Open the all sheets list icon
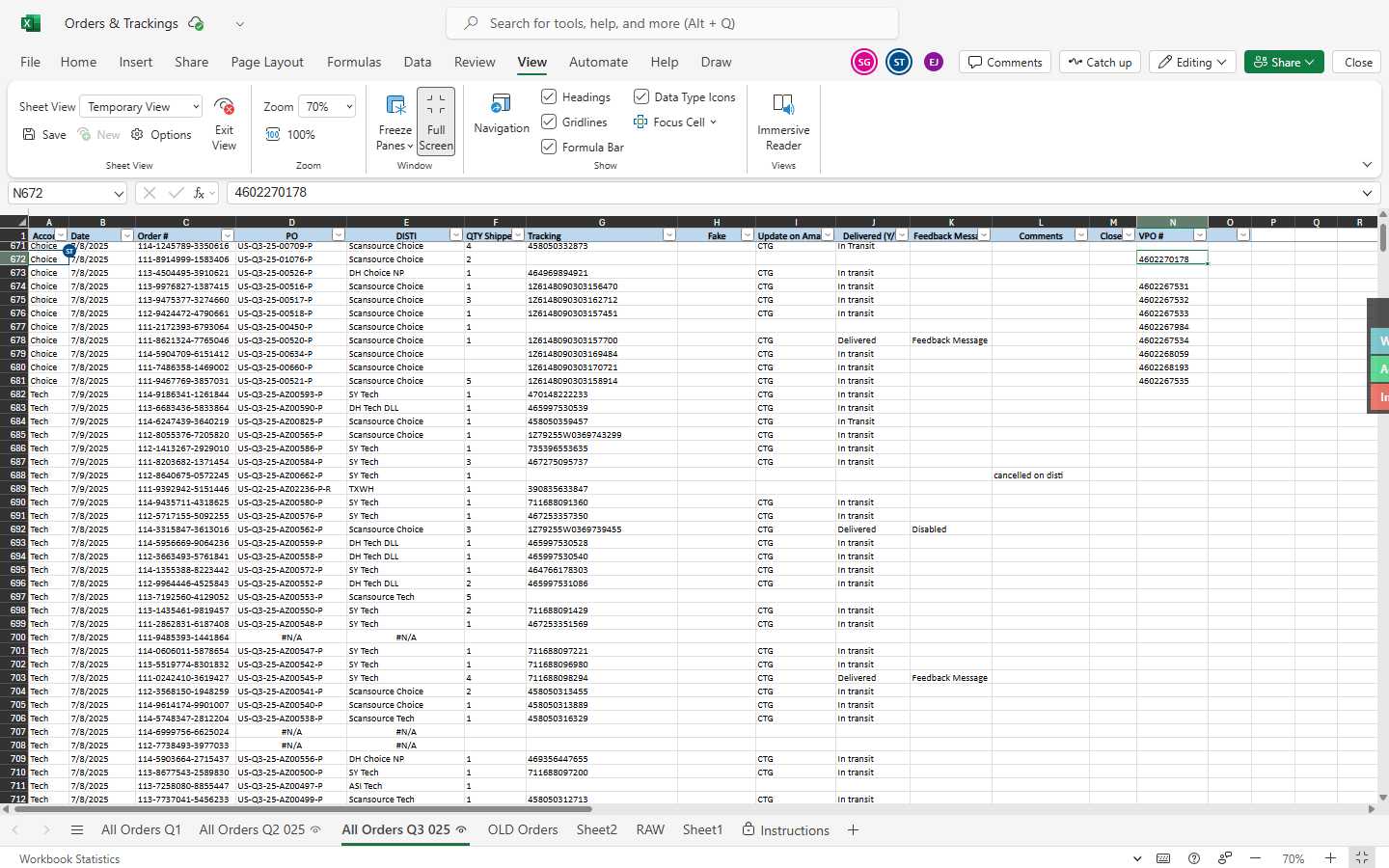Screen dimensions: 1389x868 tap(77, 829)
